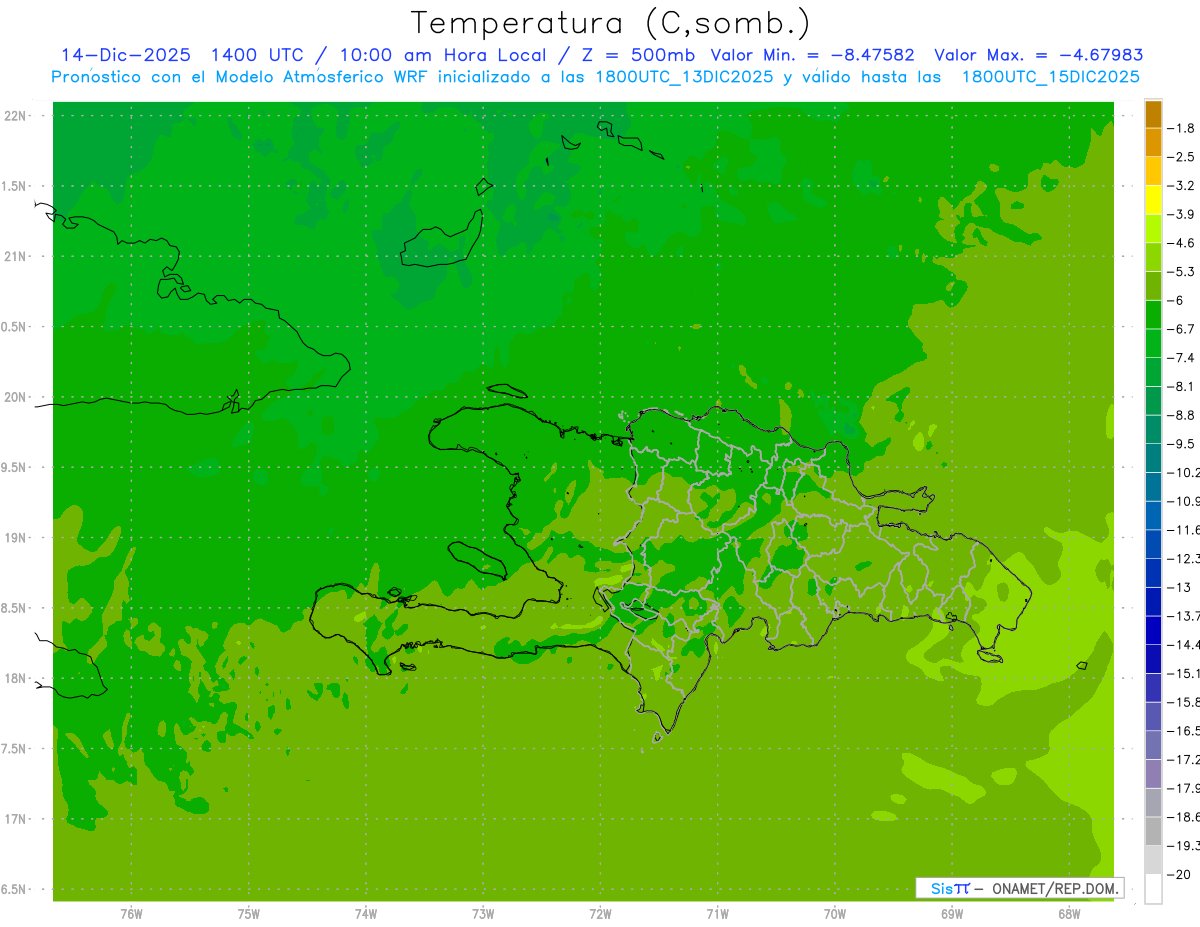Viewport: 1200px width, 927px height.
Task: Click the '-13.7' colorbar label
Action: pos(1184,615)
